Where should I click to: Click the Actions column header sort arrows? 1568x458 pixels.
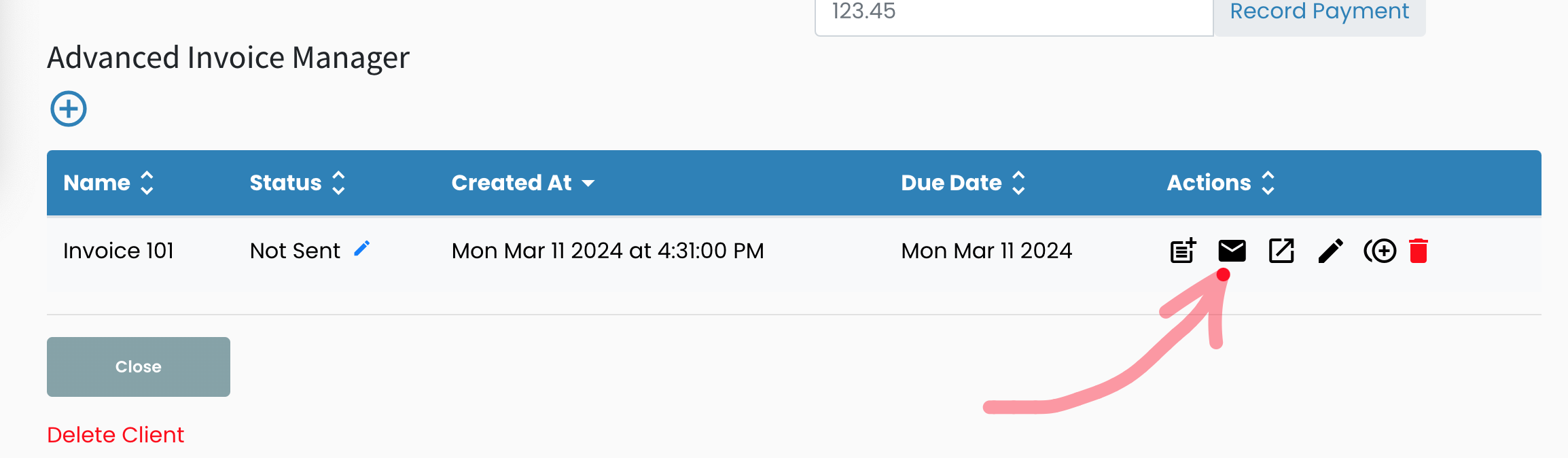pos(1268,183)
